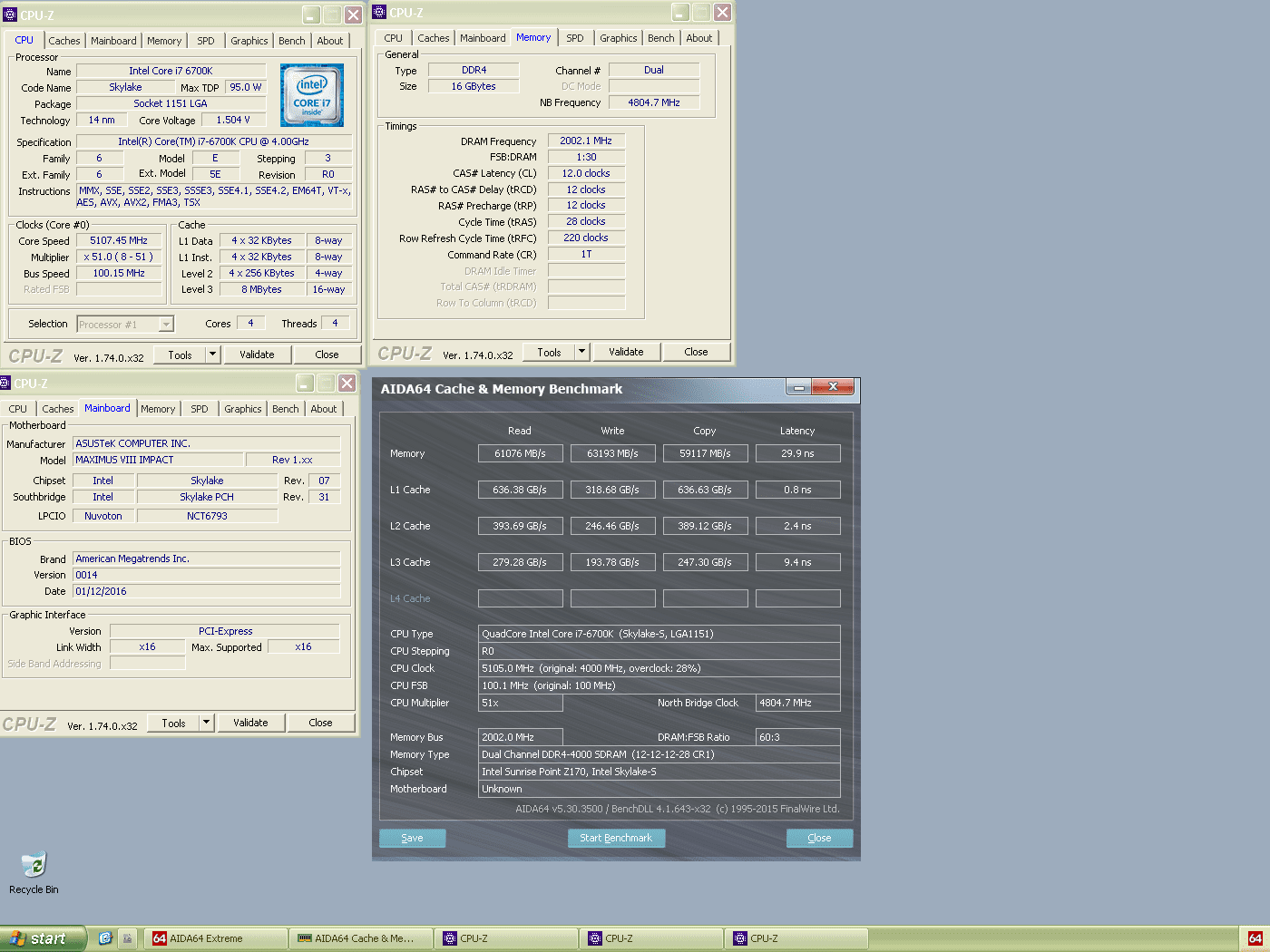The height and width of the screenshot is (952, 1270).
Task: Click the Memory Read 61076 MB/s field
Action: pos(520,453)
